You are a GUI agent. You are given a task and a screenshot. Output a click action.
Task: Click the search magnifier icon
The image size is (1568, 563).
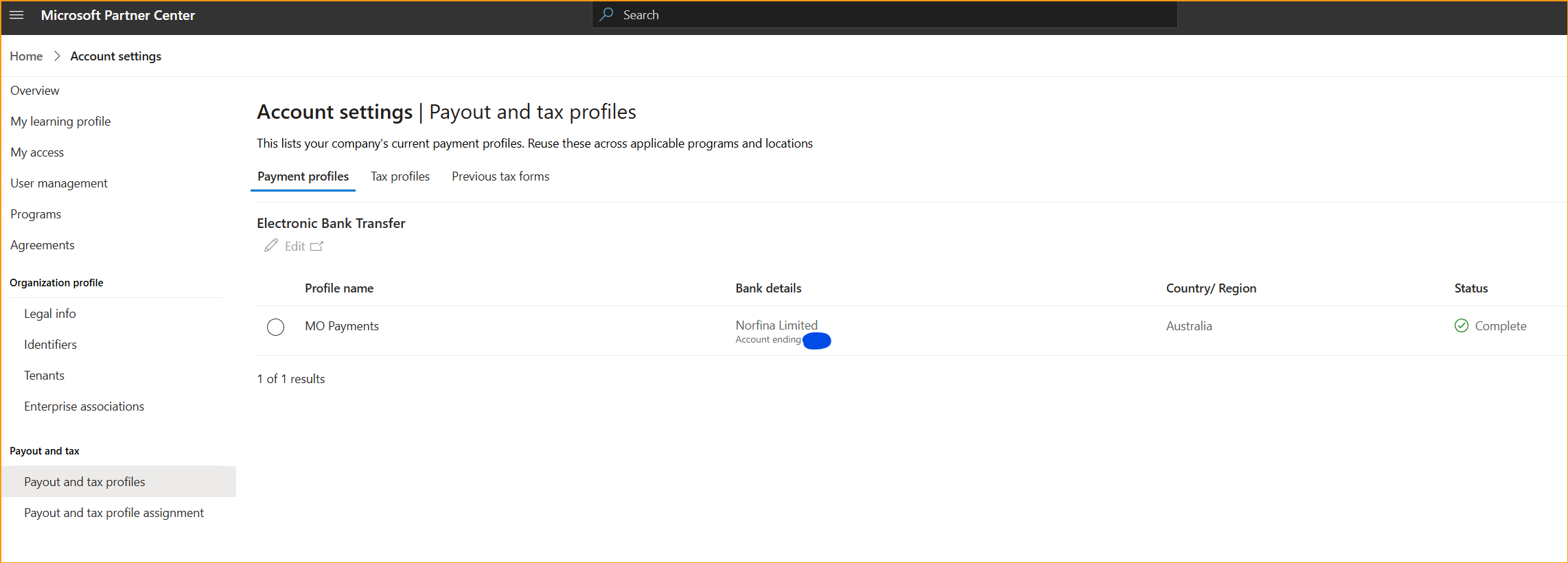(606, 14)
